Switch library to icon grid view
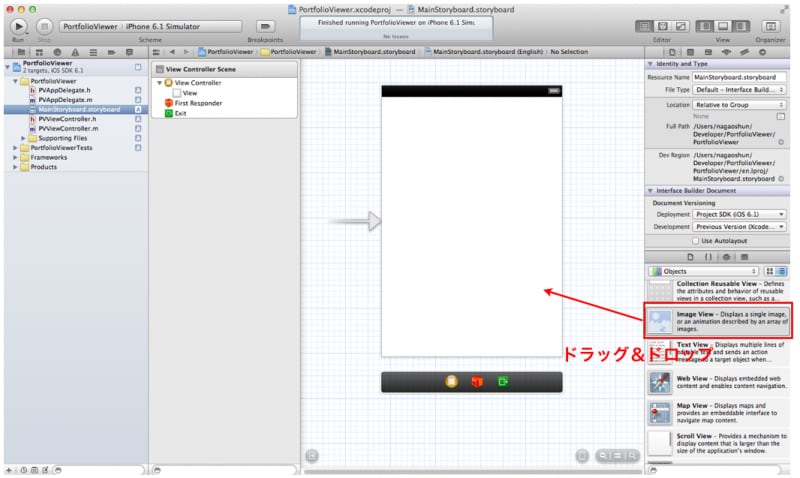This screenshot has height=478, width=800. [x=769, y=271]
